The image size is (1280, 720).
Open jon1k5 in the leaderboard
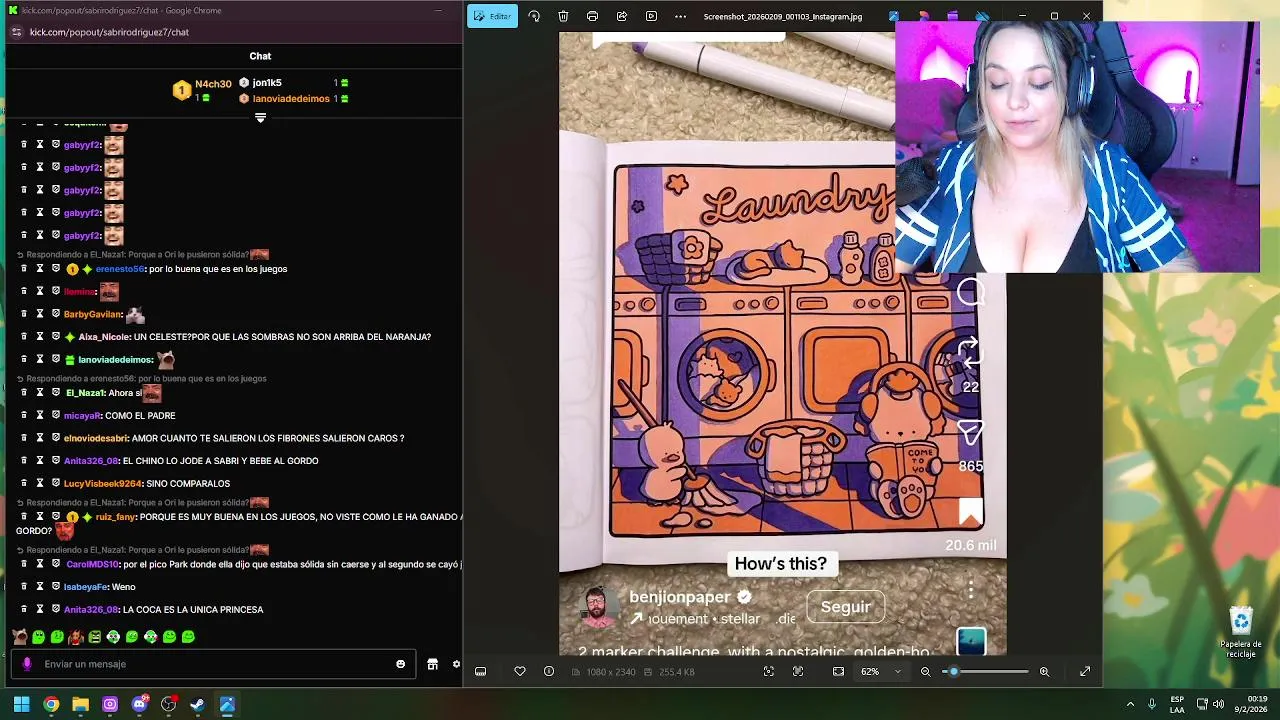(x=267, y=83)
